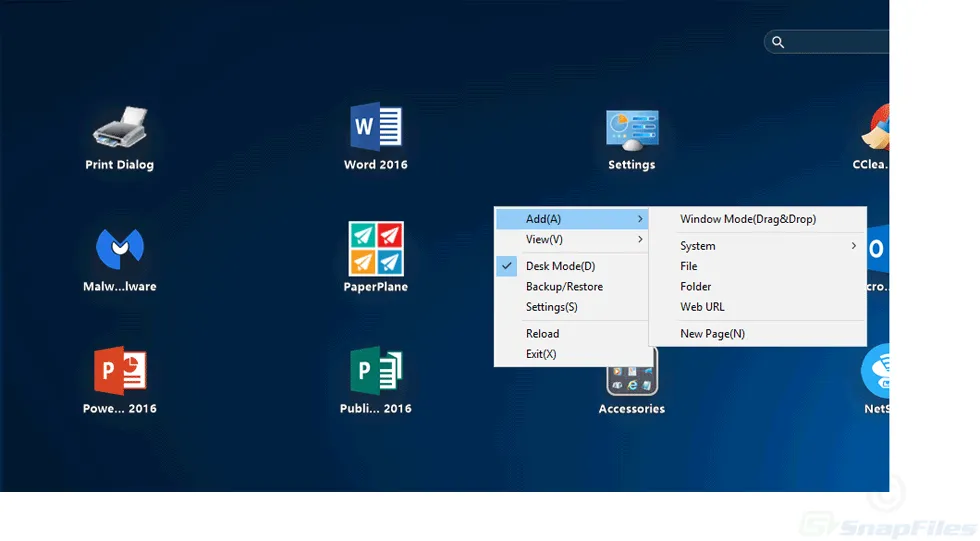980x541 pixels.
Task: Select Backup/Restore from the context menu
Action: [x=572, y=287]
